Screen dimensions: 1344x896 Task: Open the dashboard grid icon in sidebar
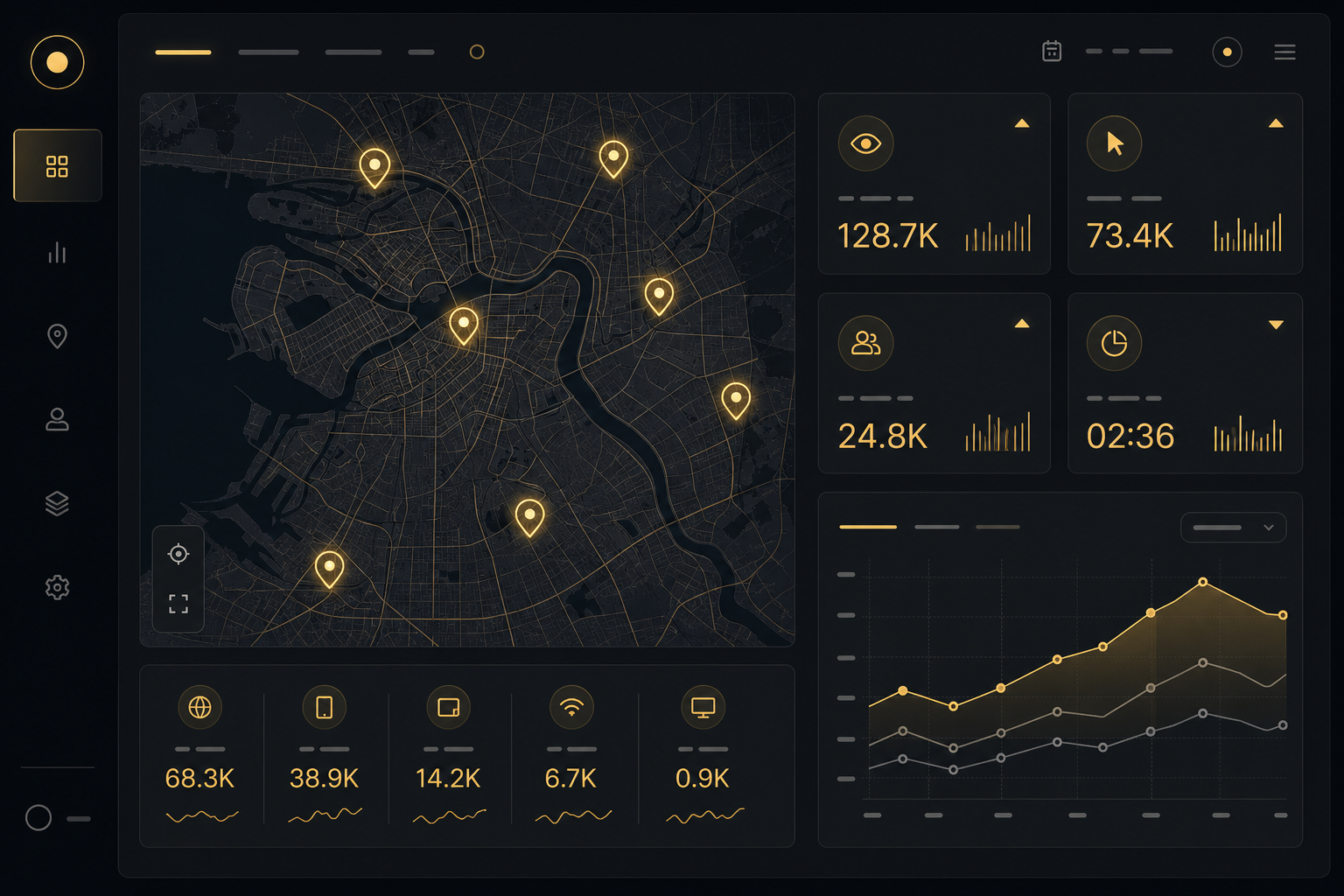tap(57, 166)
